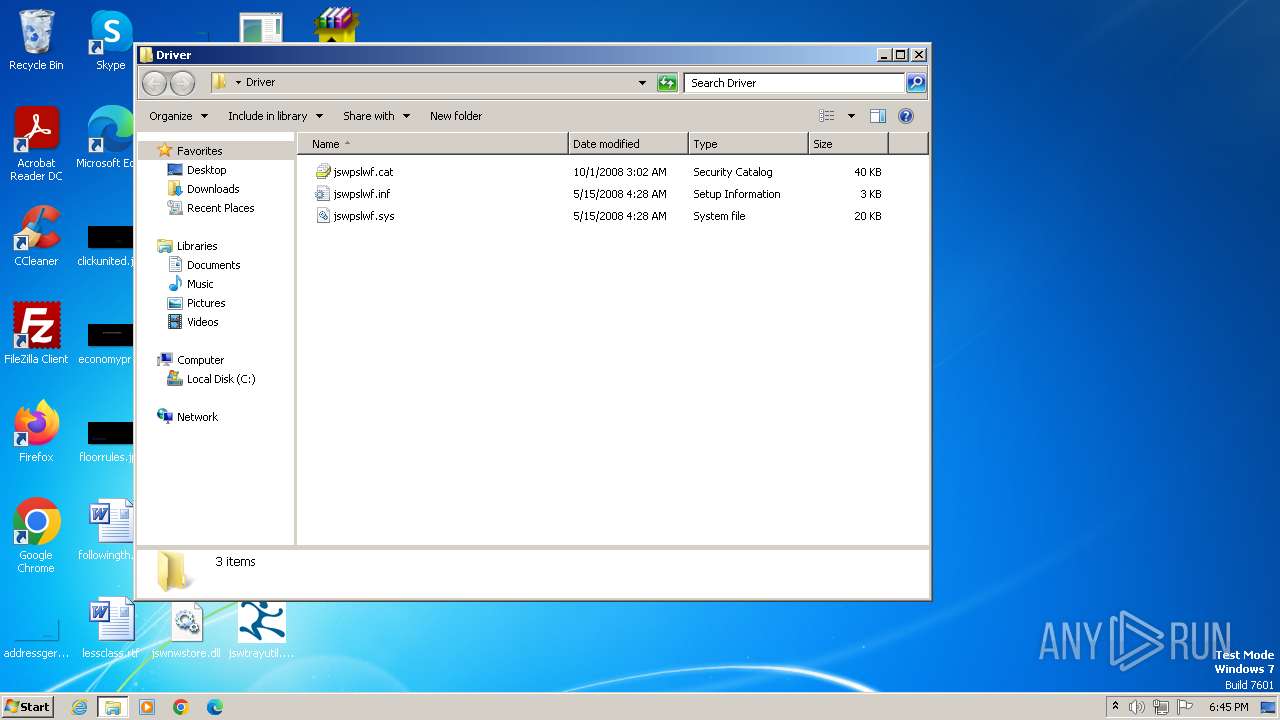The image size is (1280, 720).
Task: Open Chrome from the taskbar
Action: point(181,707)
